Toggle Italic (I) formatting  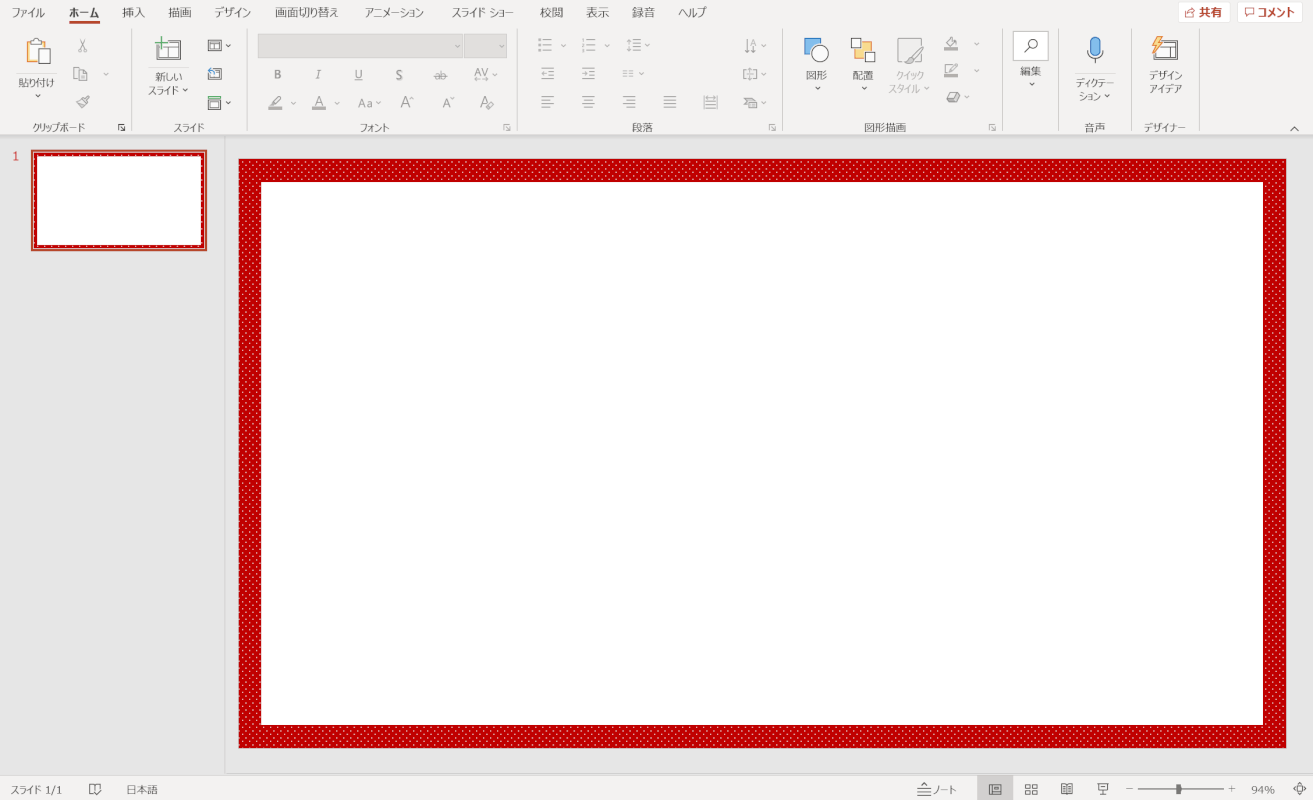(318, 74)
